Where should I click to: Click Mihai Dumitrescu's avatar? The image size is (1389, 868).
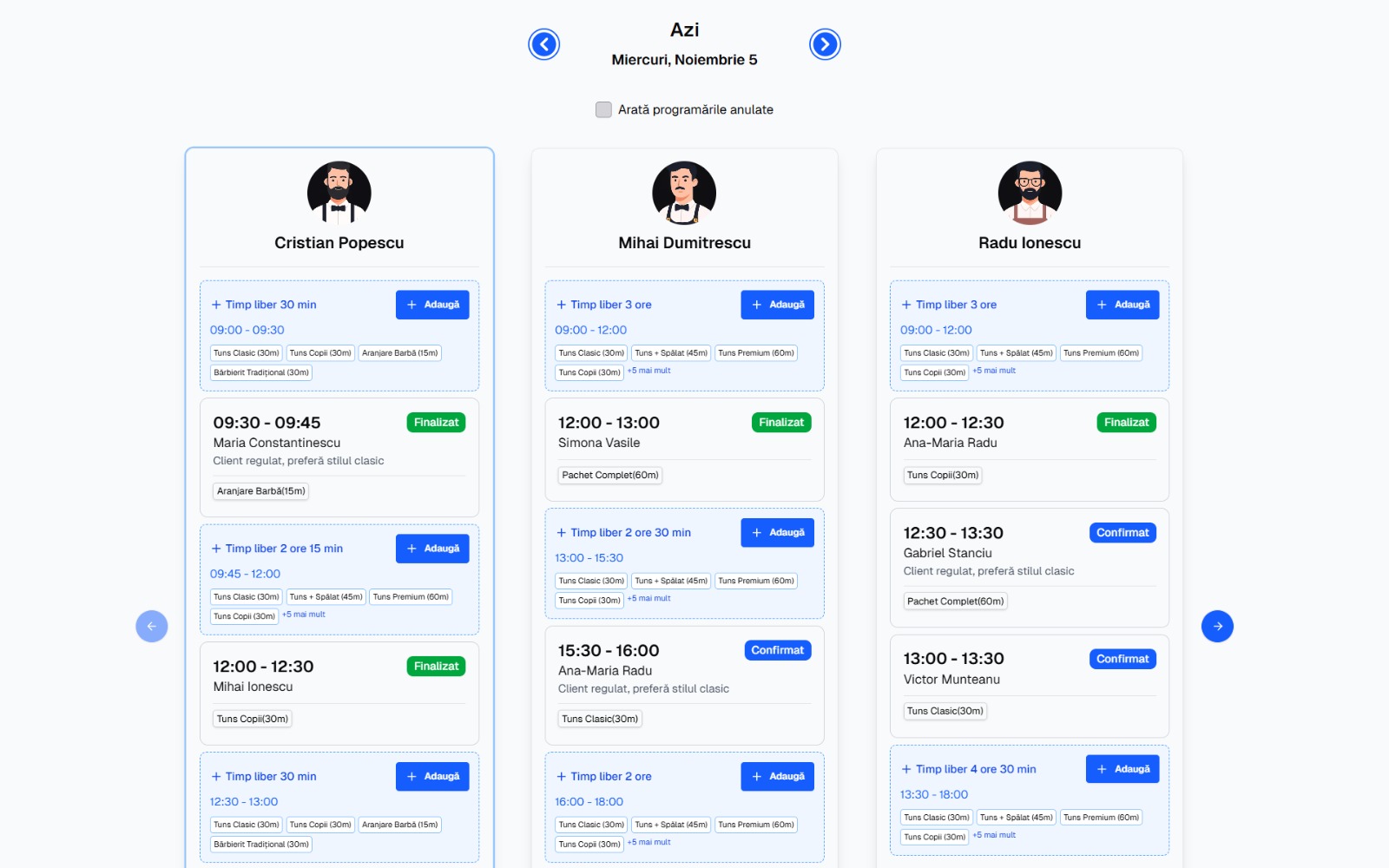click(684, 193)
